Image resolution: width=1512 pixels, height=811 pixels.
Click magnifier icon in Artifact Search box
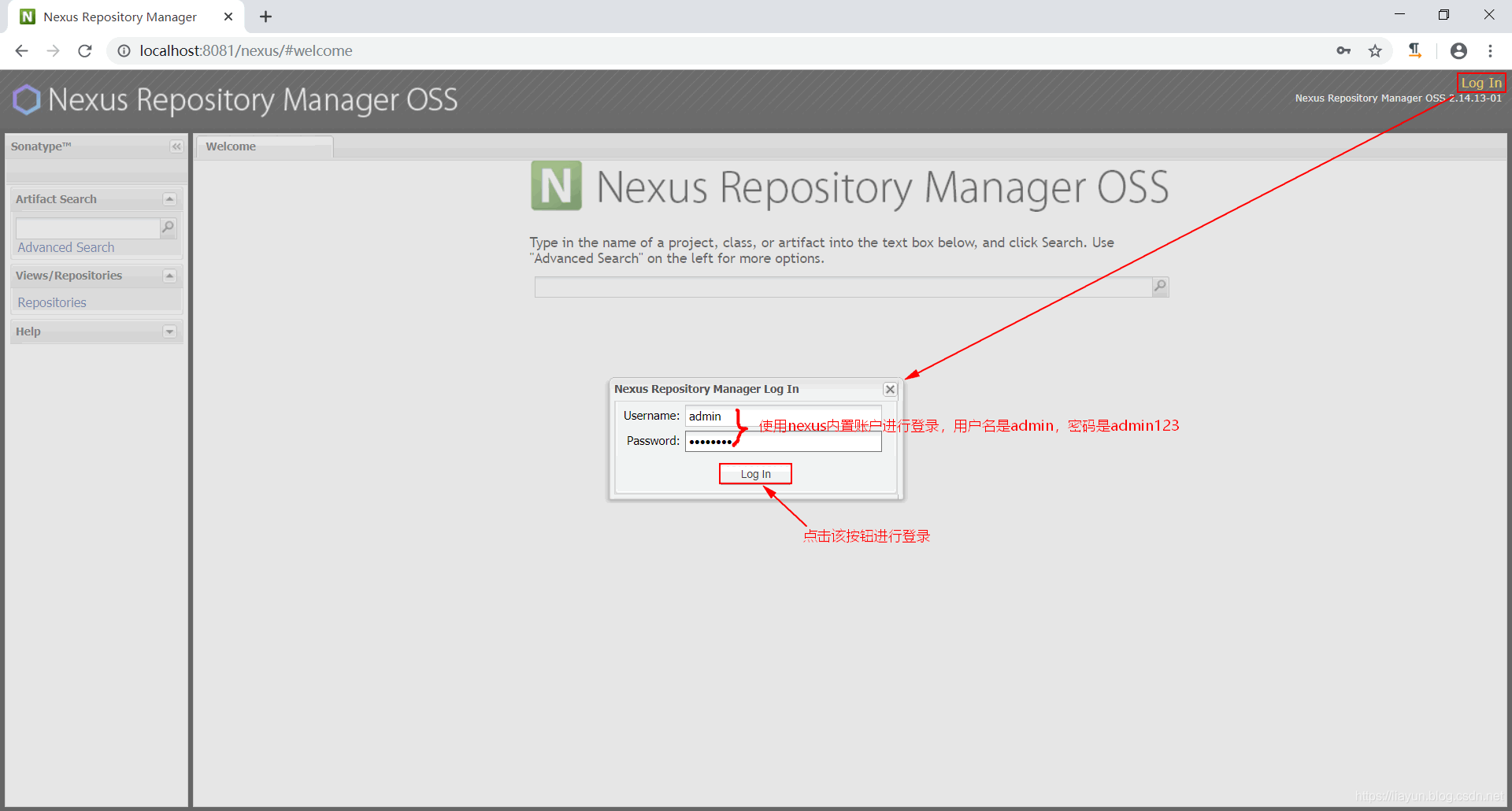tap(168, 228)
